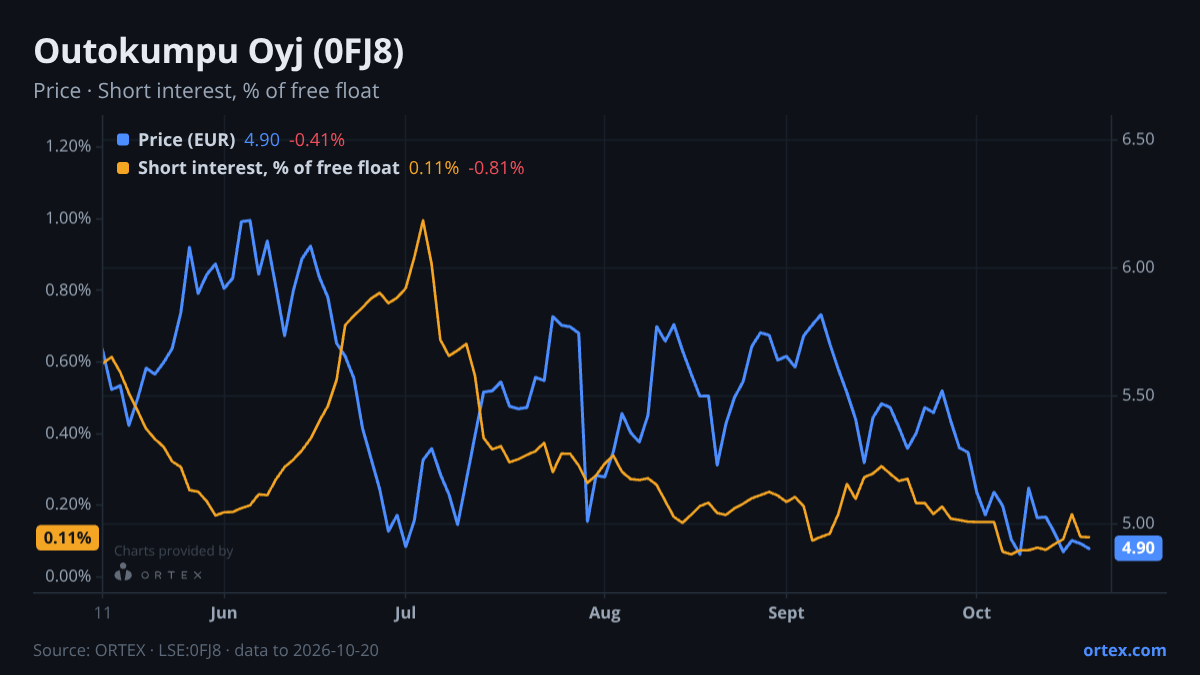Click the 0.20% left axis label
The height and width of the screenshot is (675, 1200).
pyautogui.click(x=68, y=504)
